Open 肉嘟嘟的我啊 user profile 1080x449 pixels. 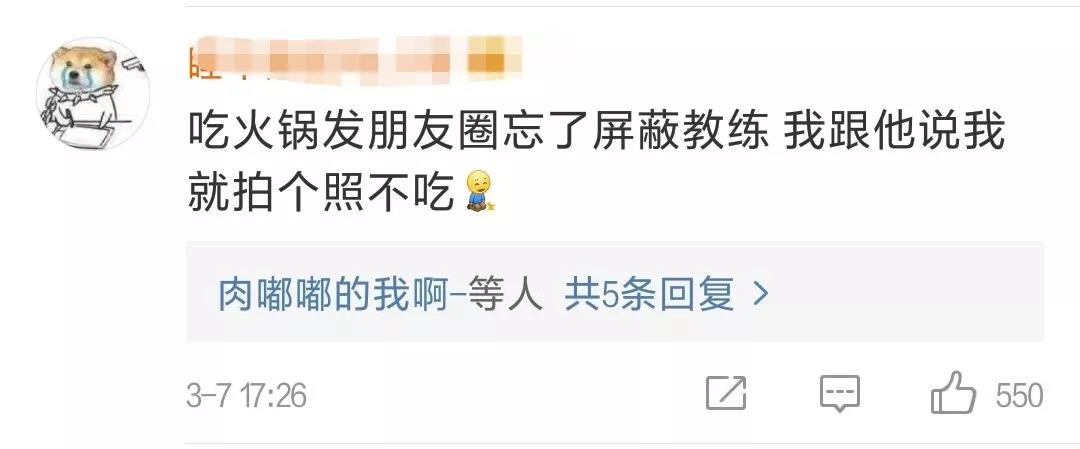(334, 296)
